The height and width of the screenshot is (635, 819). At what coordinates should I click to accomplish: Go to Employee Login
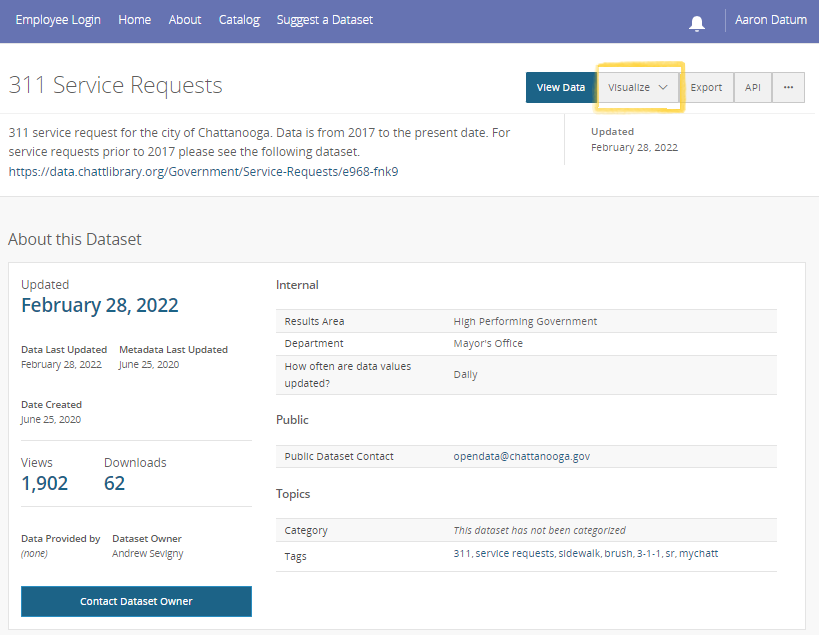(58, 20)
